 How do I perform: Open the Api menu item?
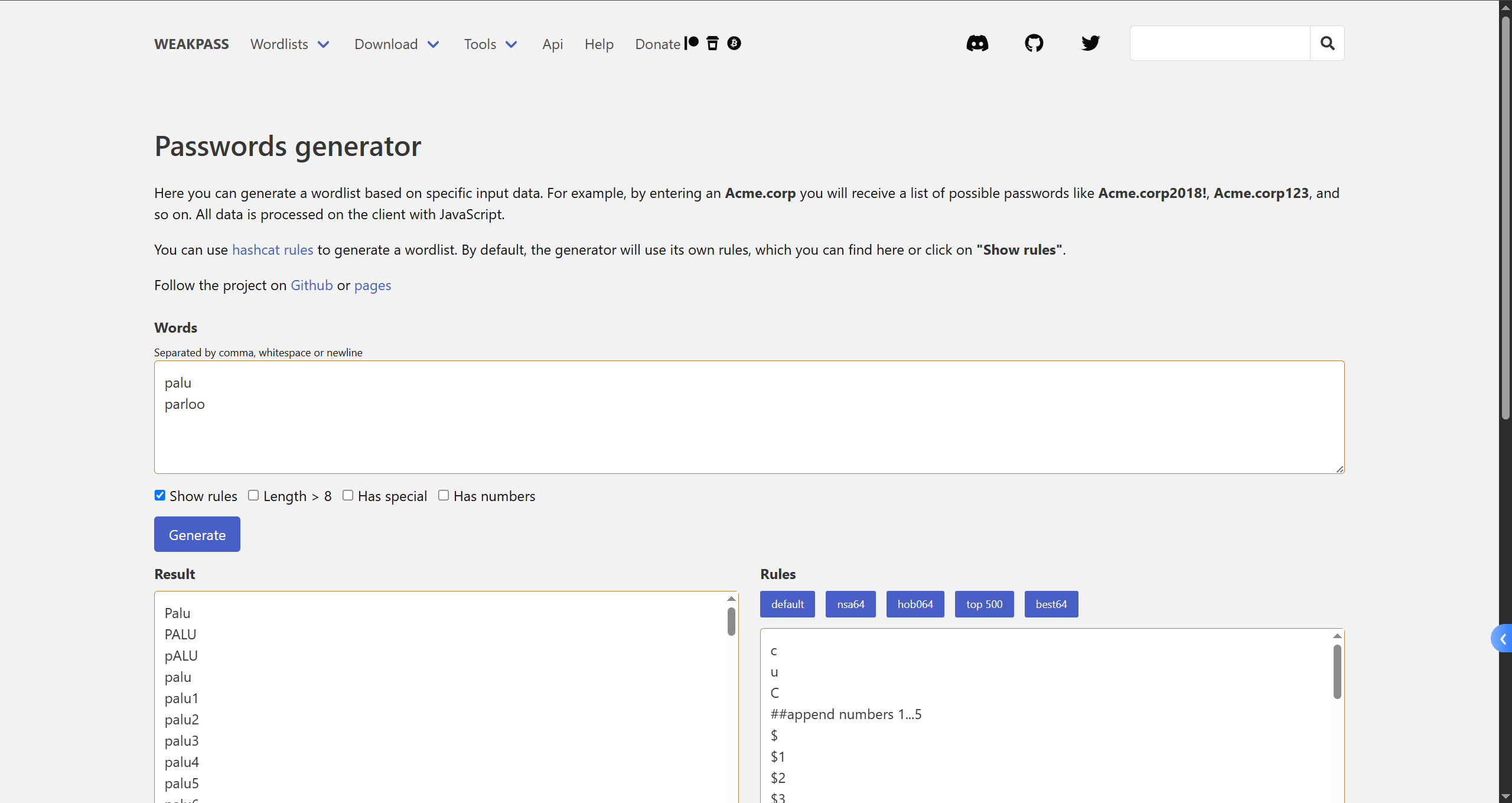552,44
